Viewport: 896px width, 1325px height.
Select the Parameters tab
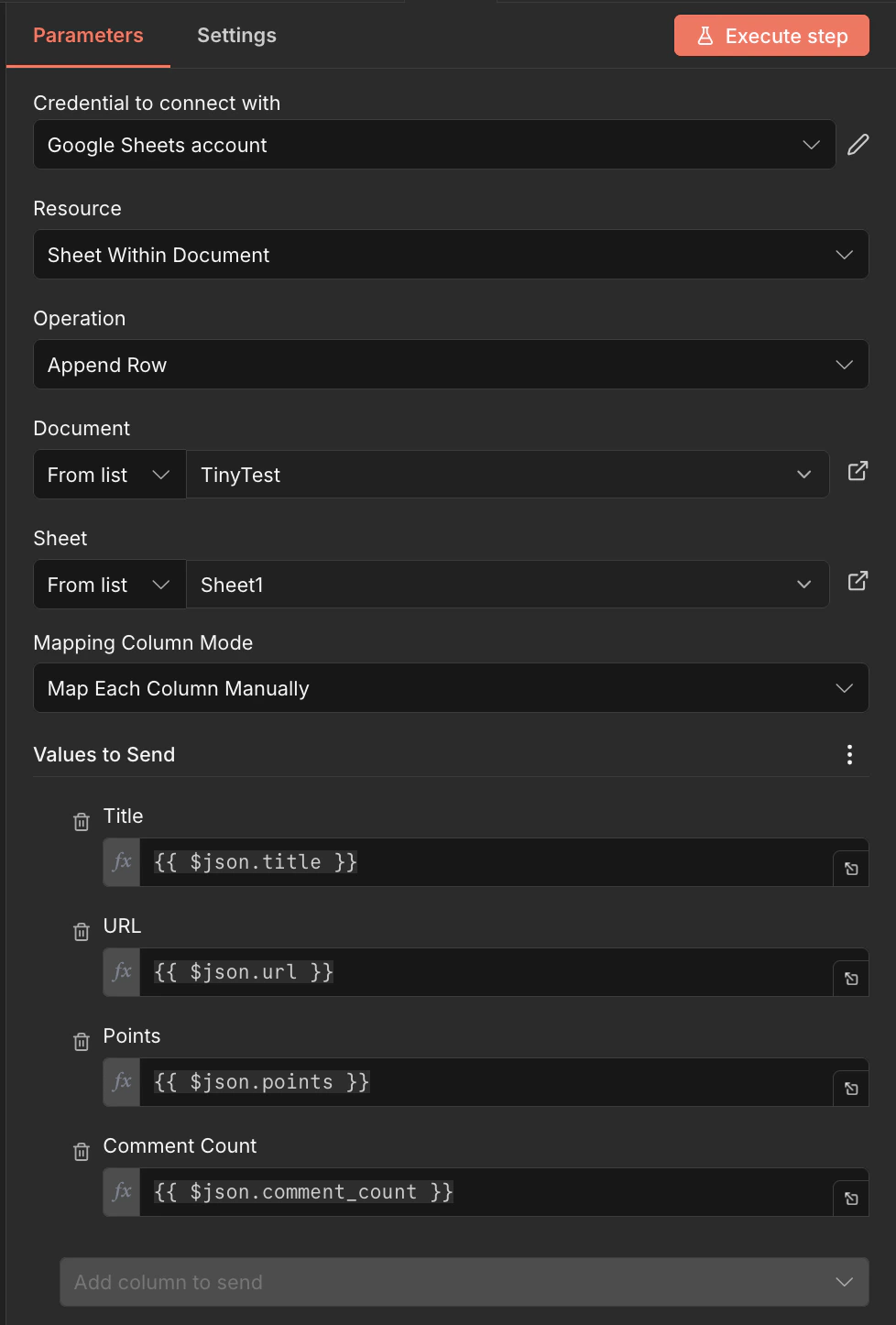coord(88,35)
